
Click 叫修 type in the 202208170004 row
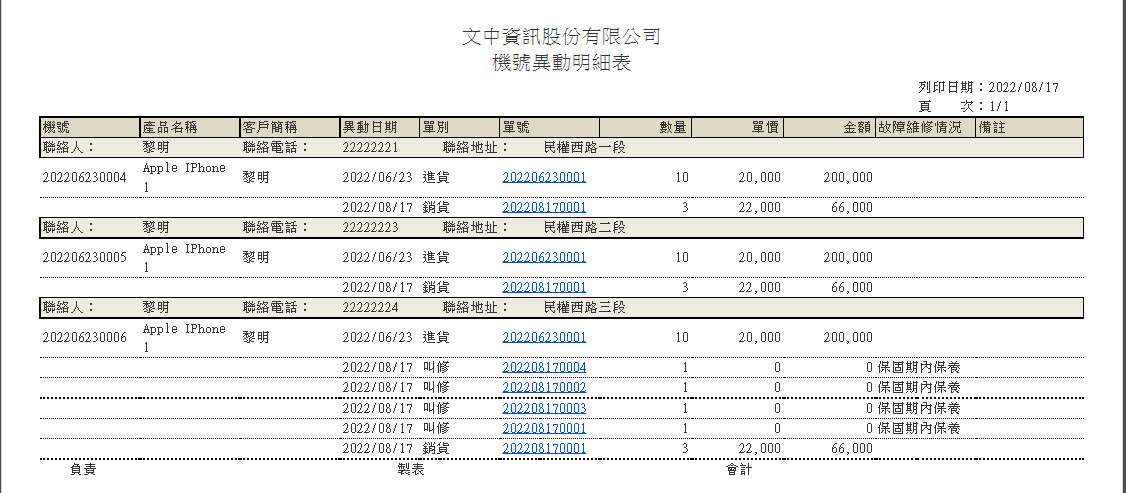click(x=437, y=367)
